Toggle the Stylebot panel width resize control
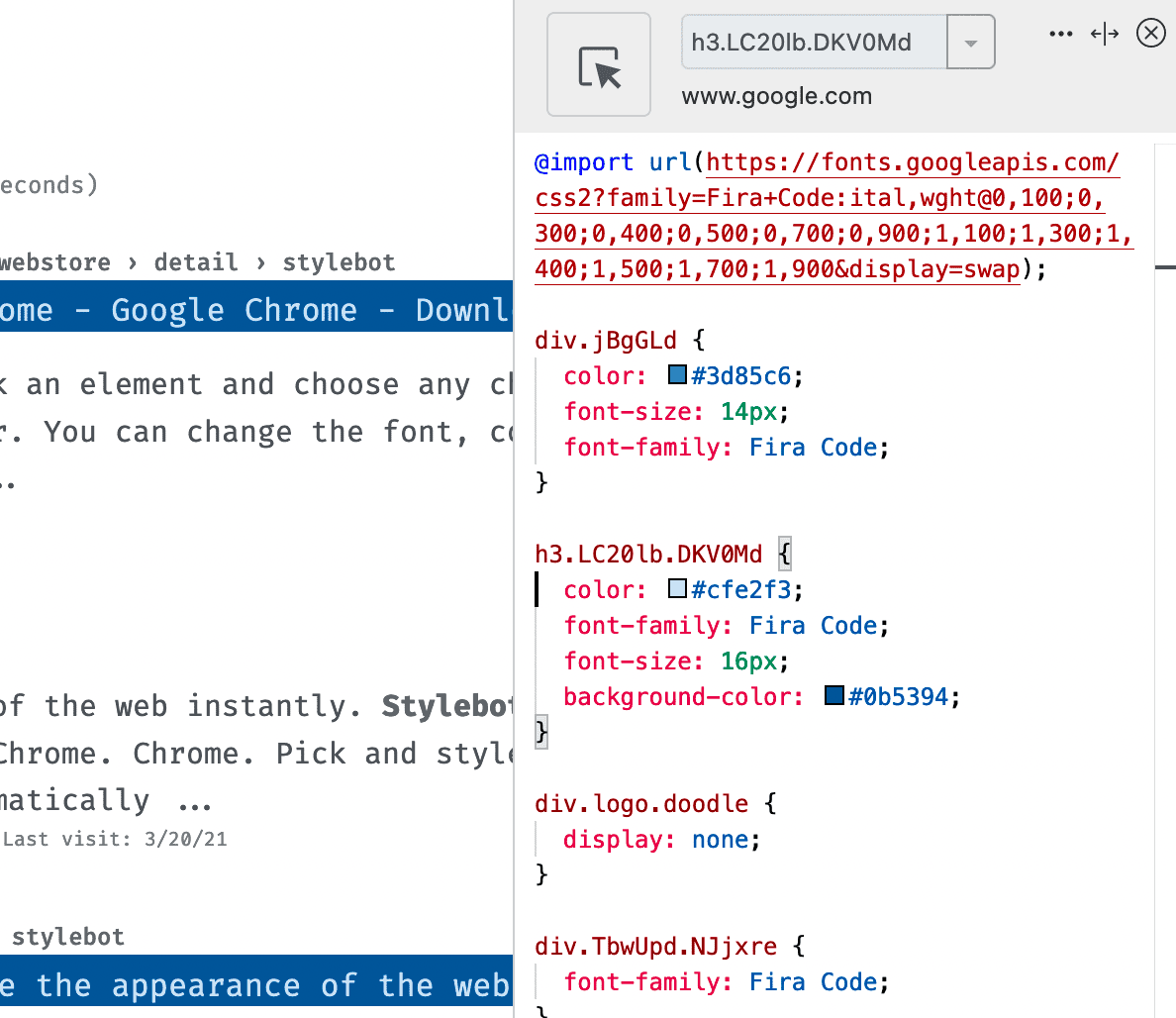 coord(1104,33)
